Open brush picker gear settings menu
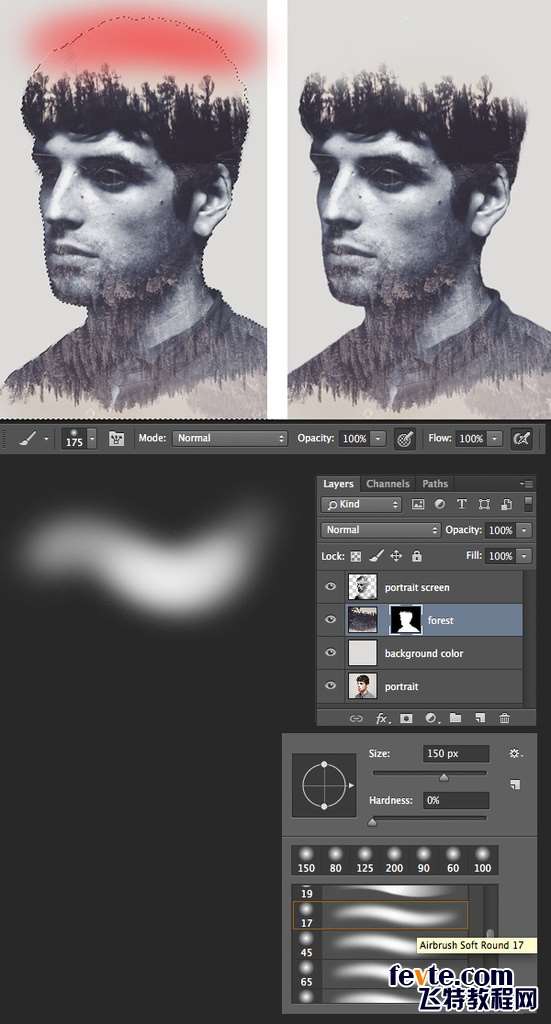The width and height of the screenshot is (551, 1024). (516, 753)
